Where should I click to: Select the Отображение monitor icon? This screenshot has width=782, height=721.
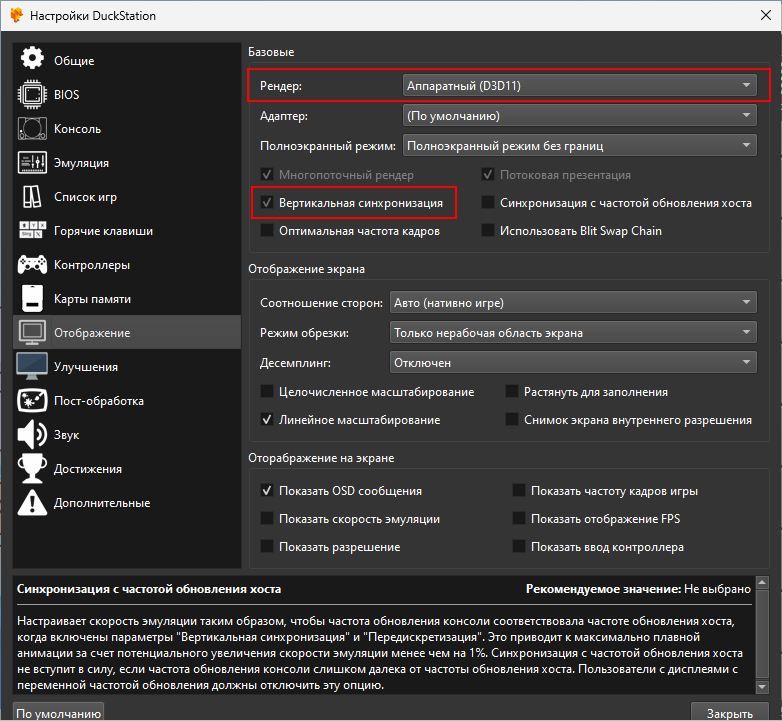tap(32, 332)
